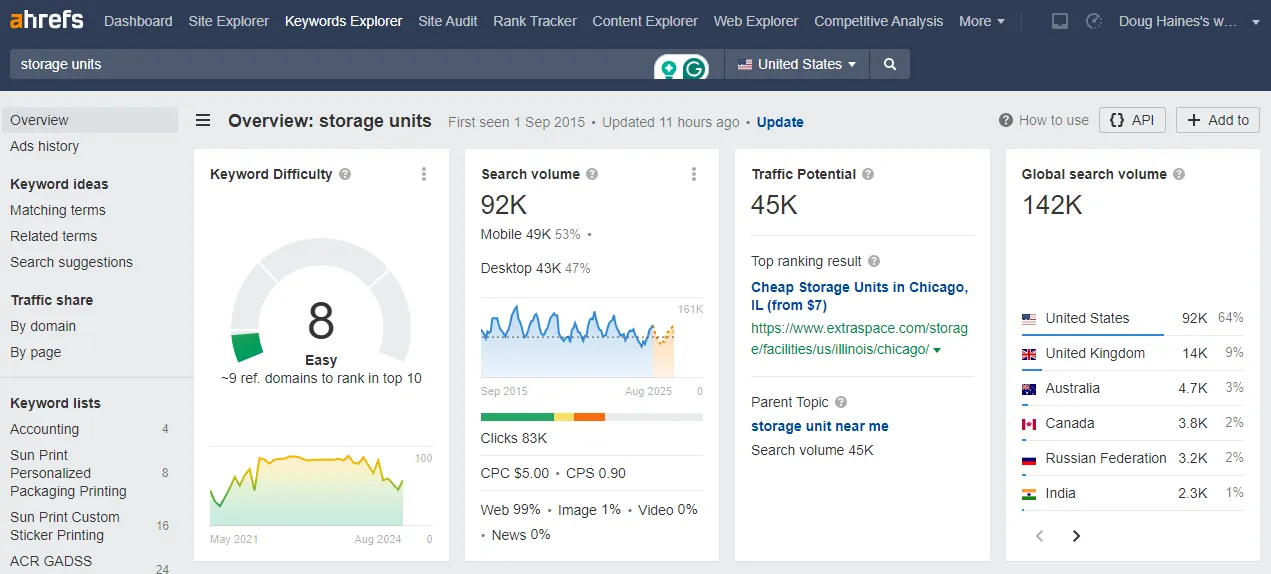Click the Canada flag icon
The image size is (1271, 574).
point(1029,424)
